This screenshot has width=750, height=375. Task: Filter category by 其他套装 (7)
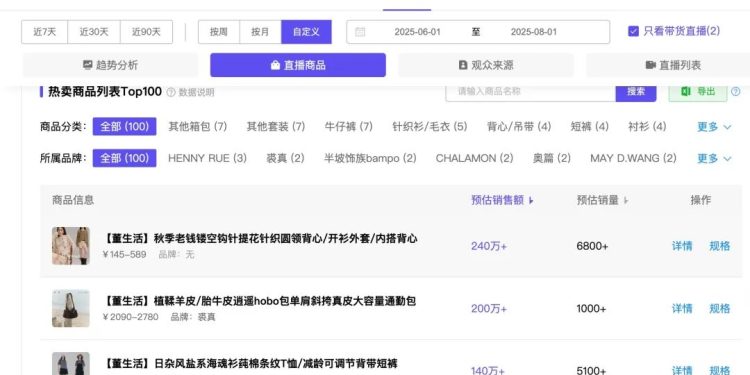(x=276, y=127)
